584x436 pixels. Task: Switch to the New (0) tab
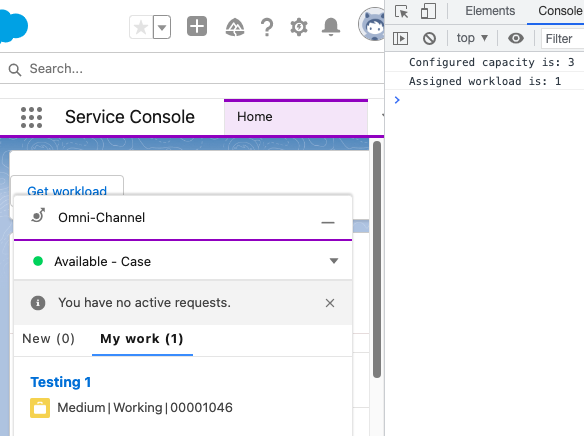point(48,339)
